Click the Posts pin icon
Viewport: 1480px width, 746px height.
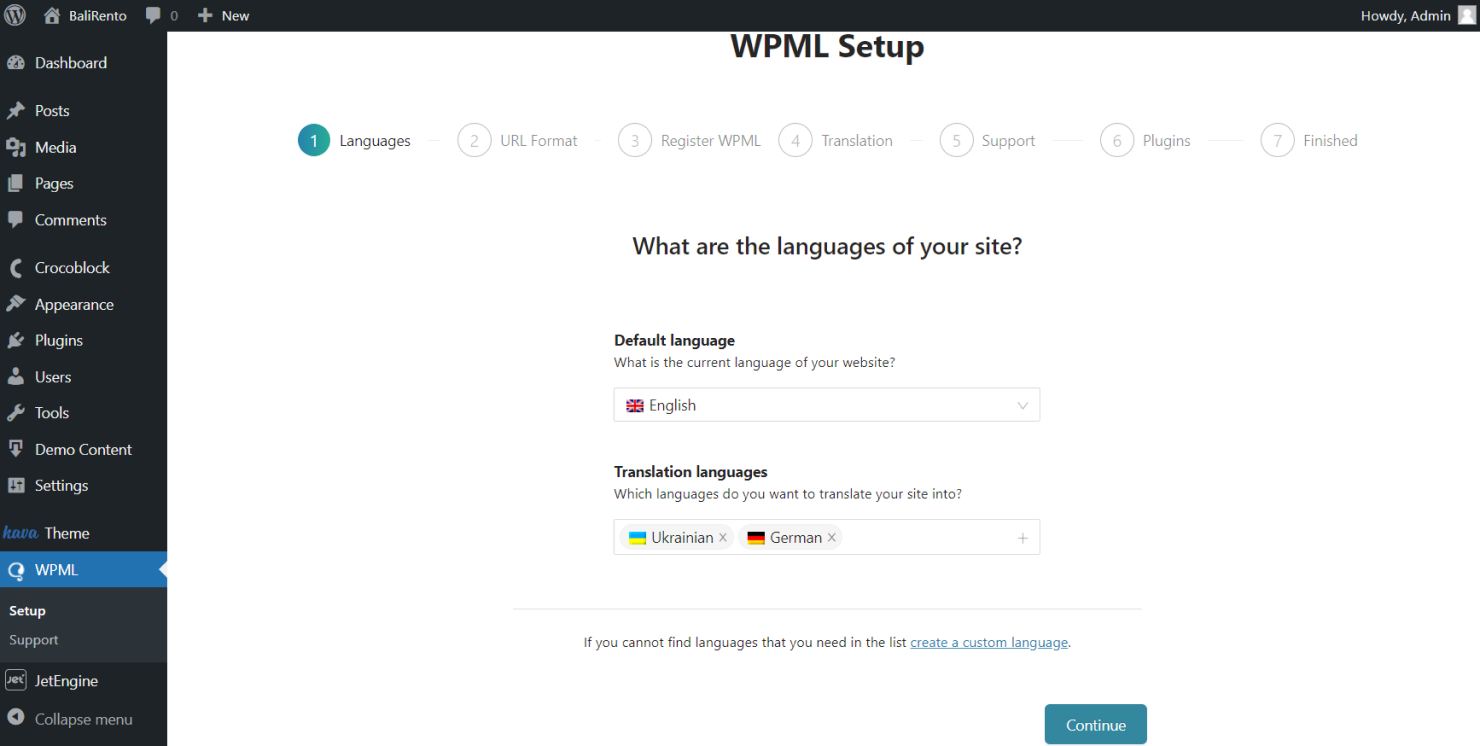pyautogui.click(x=16, y=110)
